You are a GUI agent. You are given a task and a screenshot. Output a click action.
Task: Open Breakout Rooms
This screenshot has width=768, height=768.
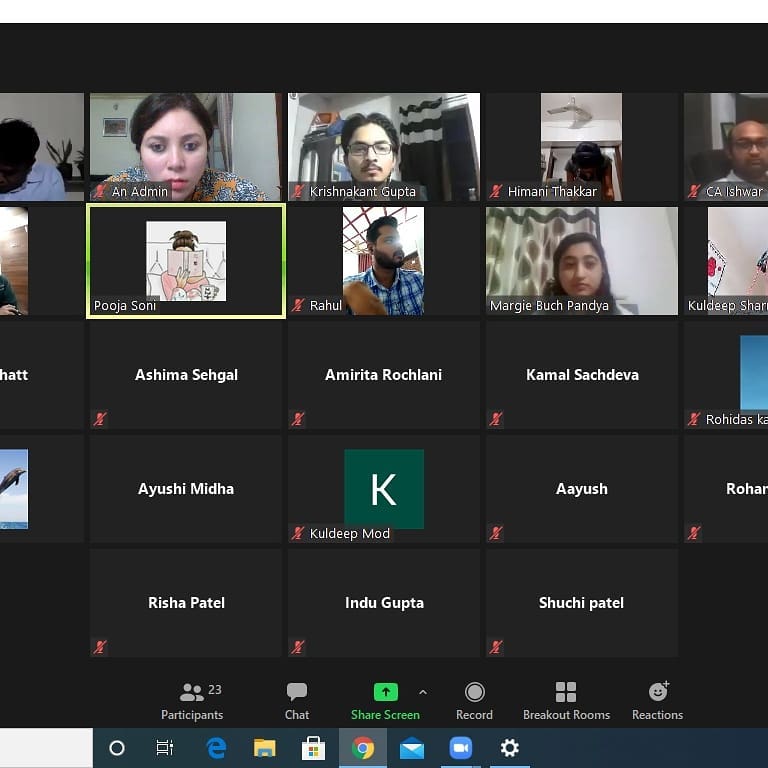566,701
